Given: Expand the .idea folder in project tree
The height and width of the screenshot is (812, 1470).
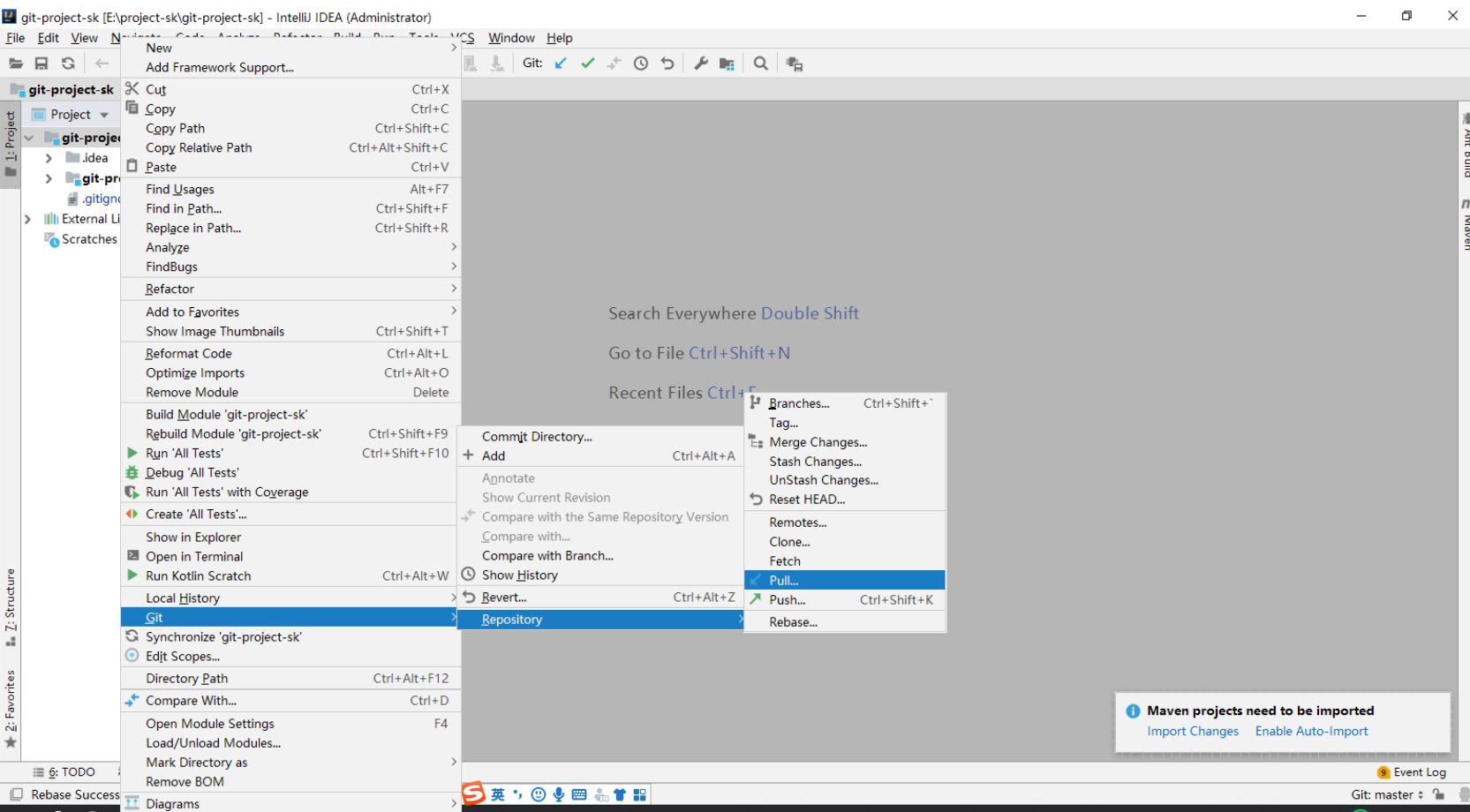Looking at the screenshot, I should click(x=49, y=158).
